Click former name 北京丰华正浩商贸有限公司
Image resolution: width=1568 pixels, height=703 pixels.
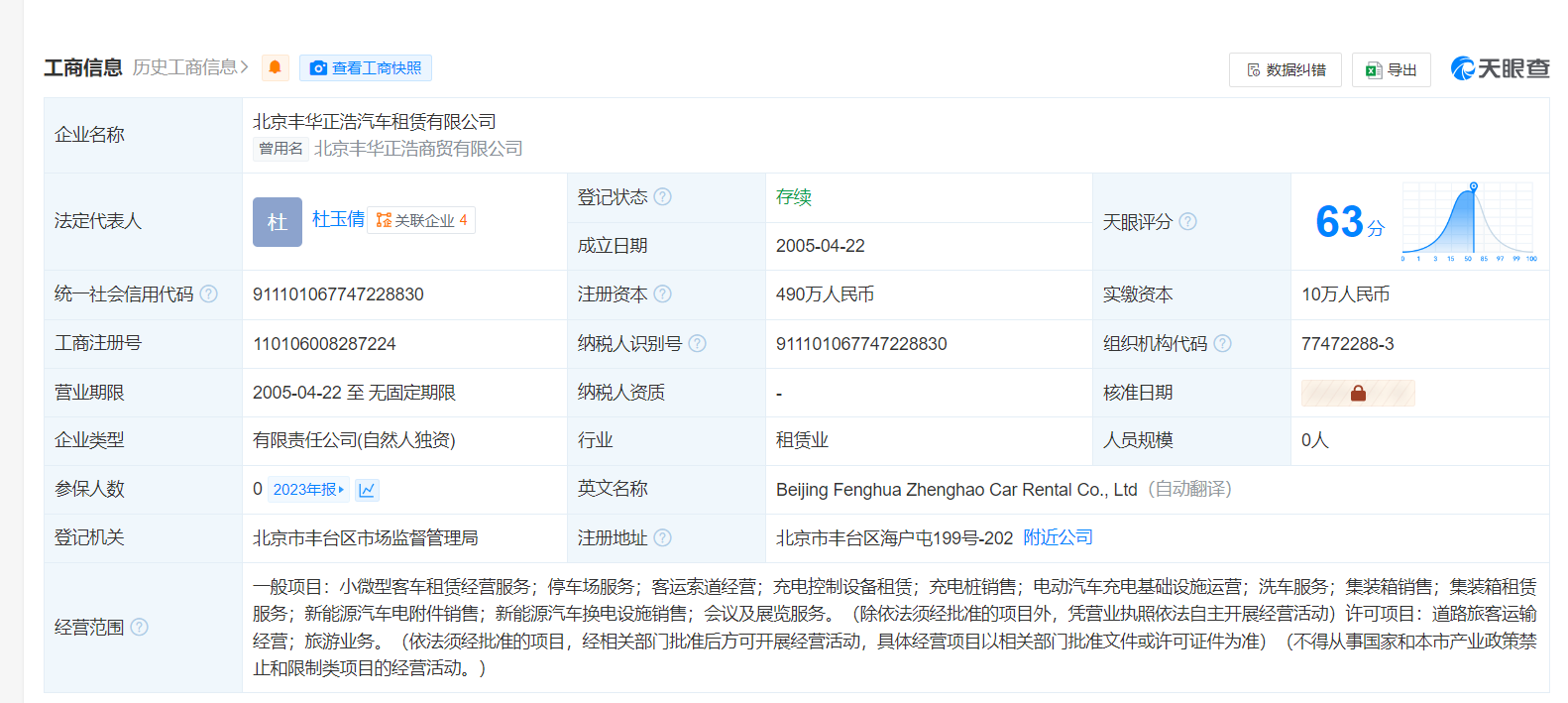click(418, 149)
